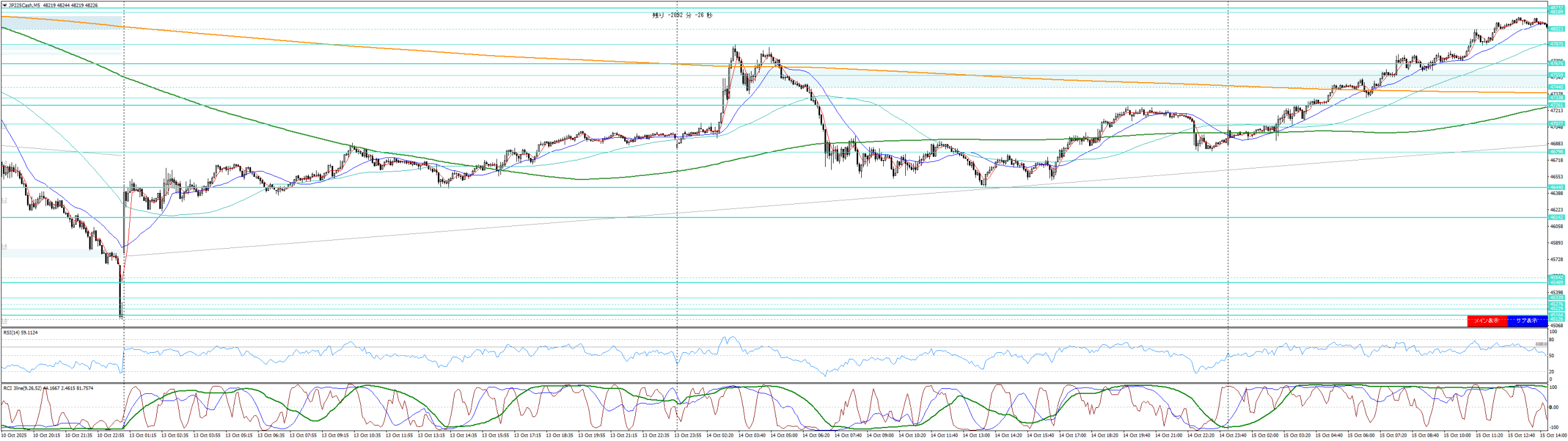Select the 47675 price level tag
Image resolution: width=1568 pixels, height=441 pixels.
pos(1556,64)
